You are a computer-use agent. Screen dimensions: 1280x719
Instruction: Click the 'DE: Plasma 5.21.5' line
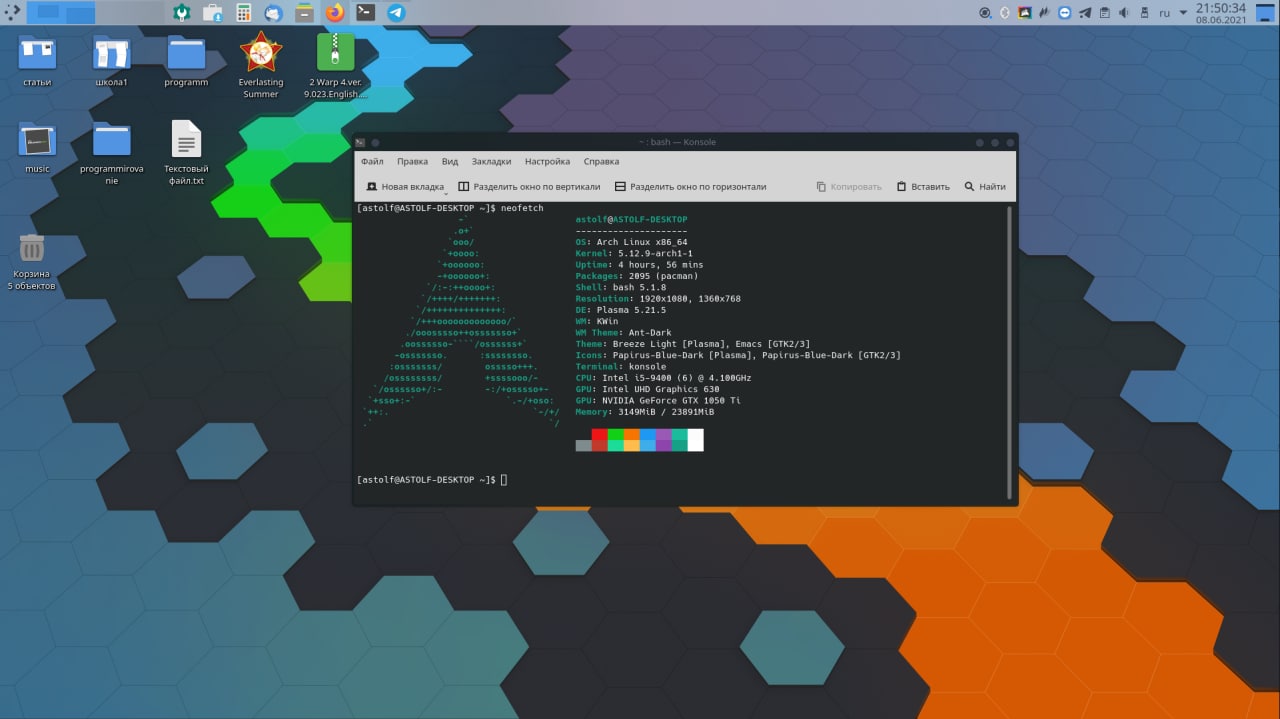click(x=621, y=311)
